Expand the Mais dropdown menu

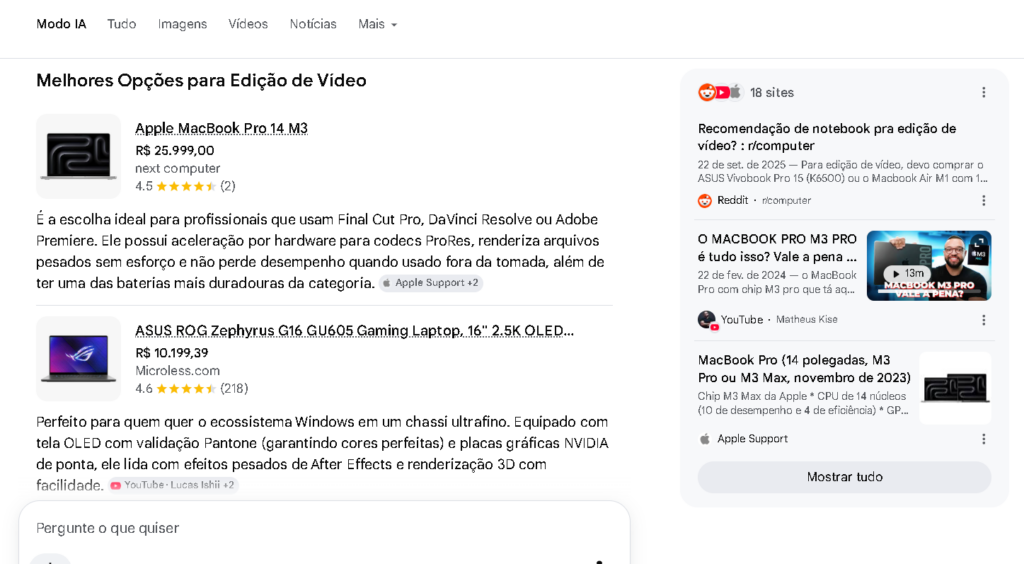point(377,24)
